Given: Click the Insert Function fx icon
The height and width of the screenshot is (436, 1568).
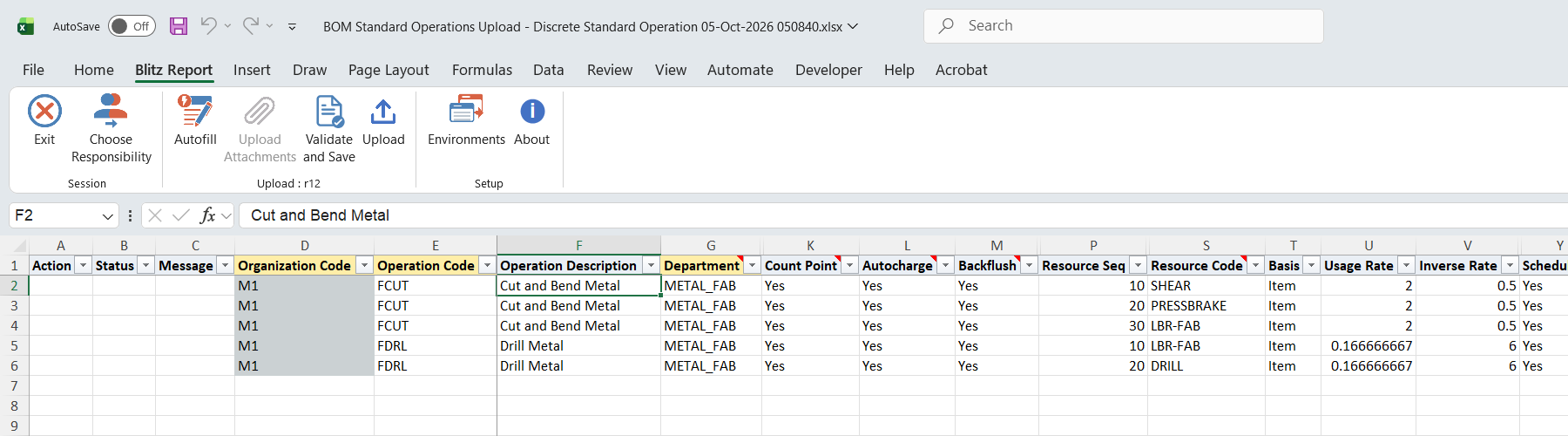Looking at the screenshot, I should click(207, 215).
